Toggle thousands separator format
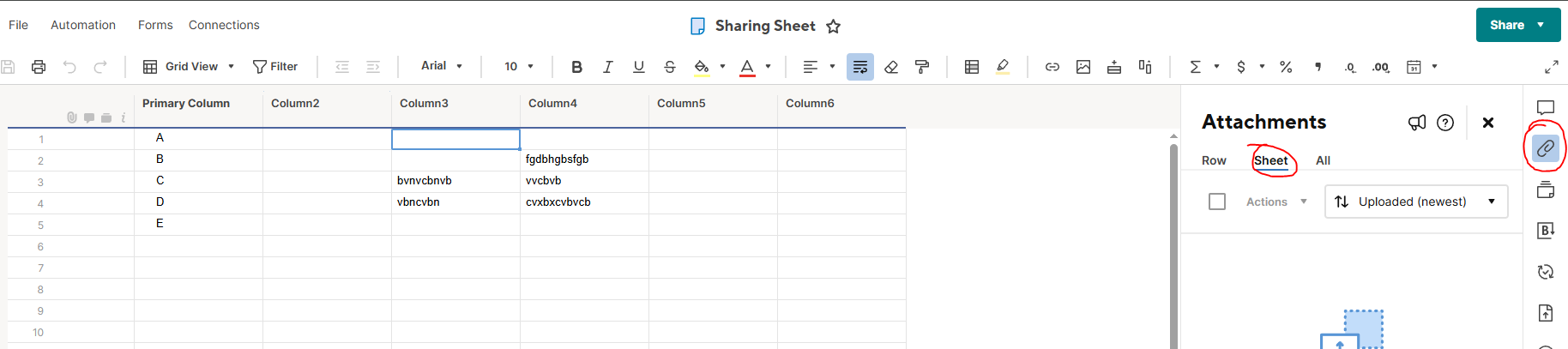This screenshot has height=349, width=1568. coord(1318,67)
